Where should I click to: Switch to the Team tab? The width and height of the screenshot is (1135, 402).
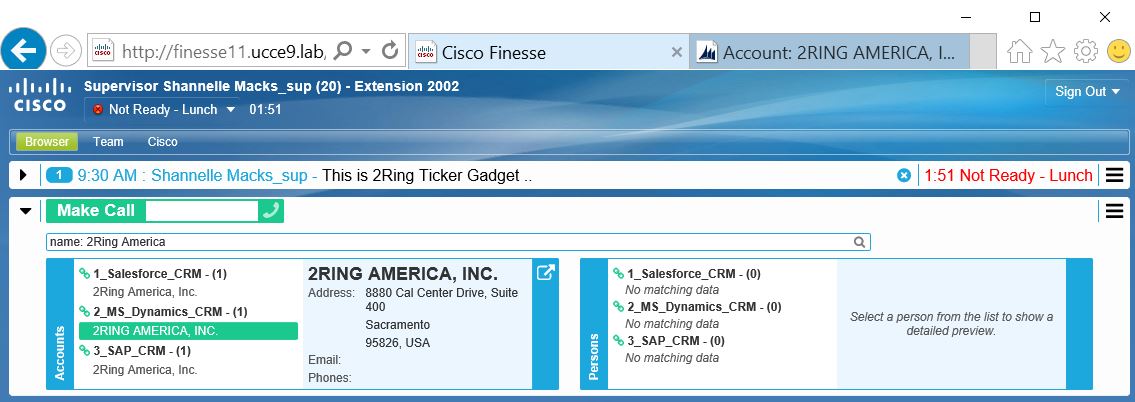pos(108,142)
